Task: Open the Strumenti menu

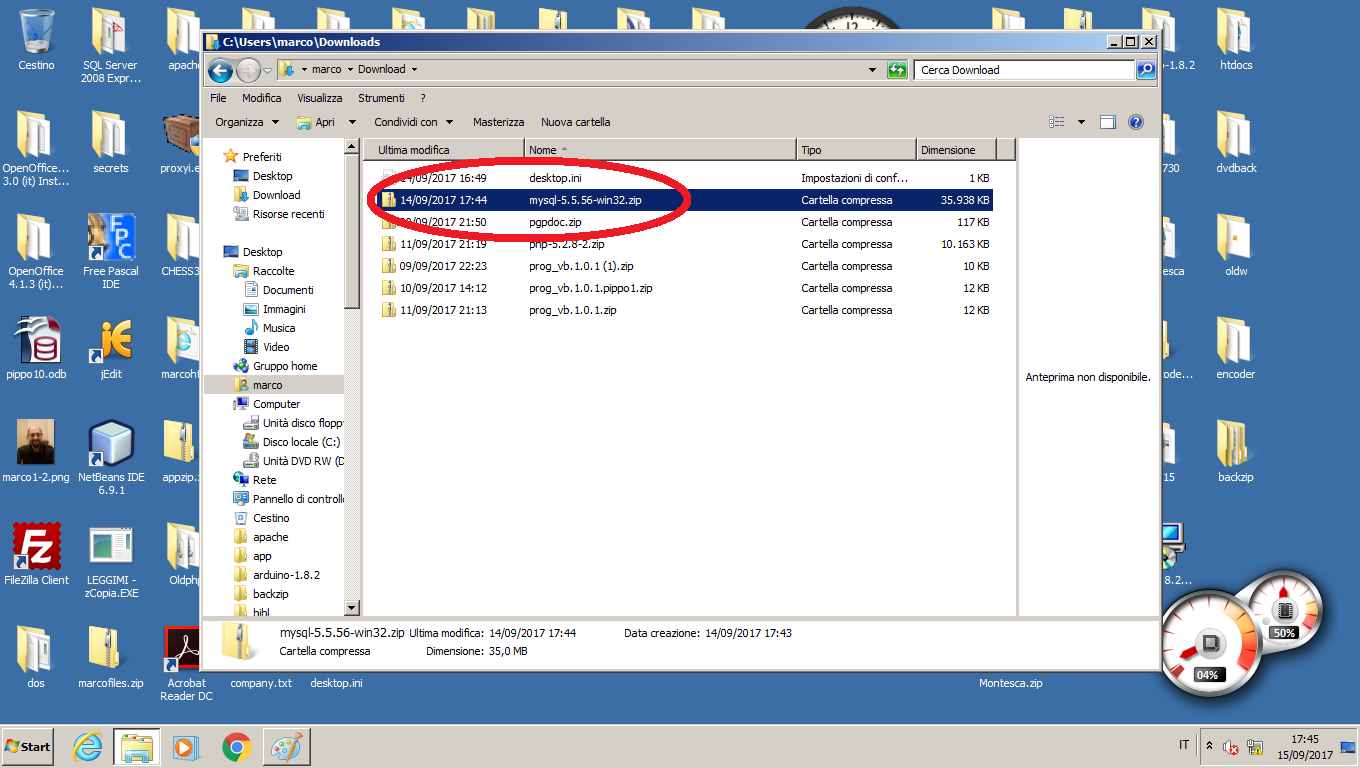Action: 381,98
